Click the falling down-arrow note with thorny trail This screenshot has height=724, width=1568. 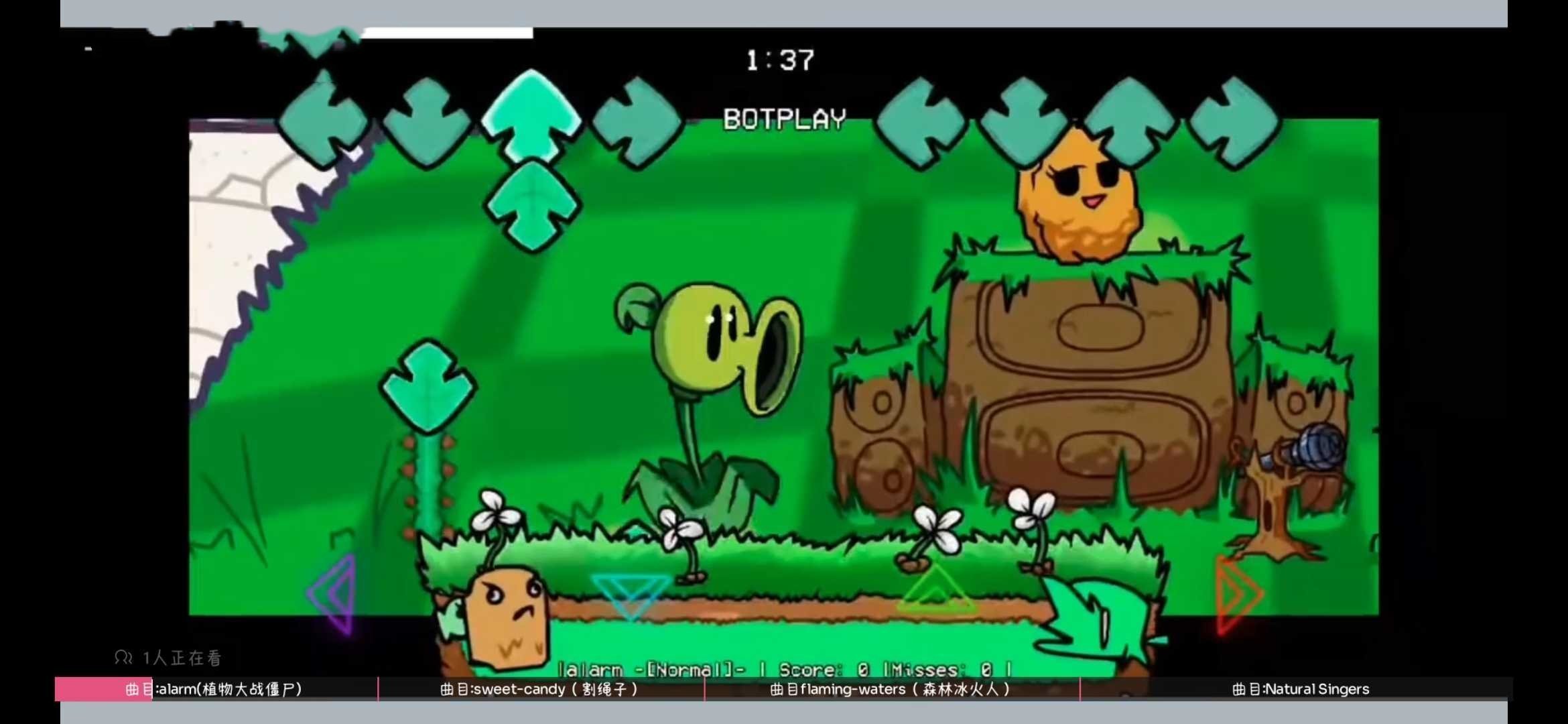pyautogui.click(x=428, y=387)
